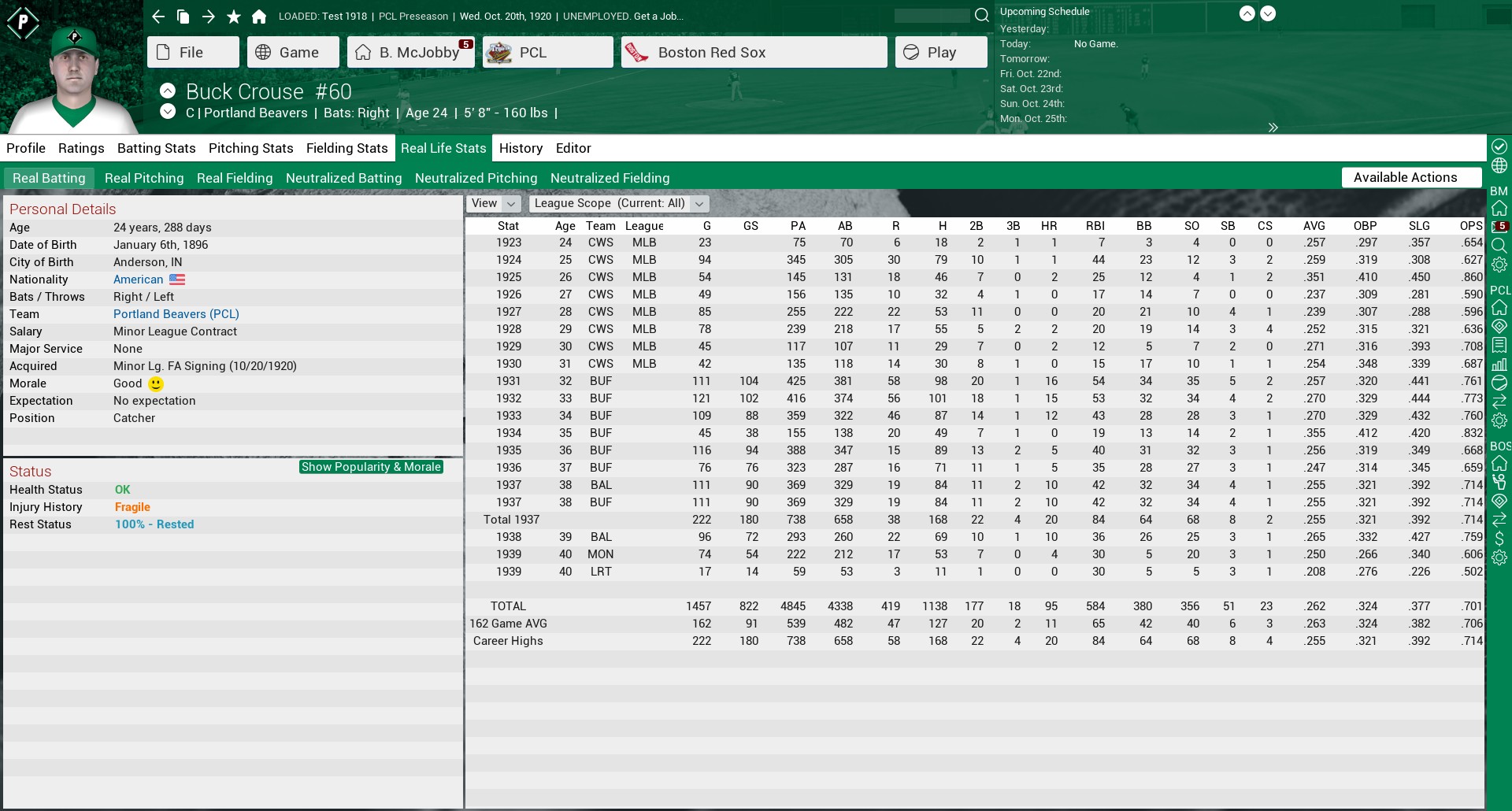Click the forward arrow navigation icon
1512x811 pixels.
pyautogui.click(x=208, y=16)
